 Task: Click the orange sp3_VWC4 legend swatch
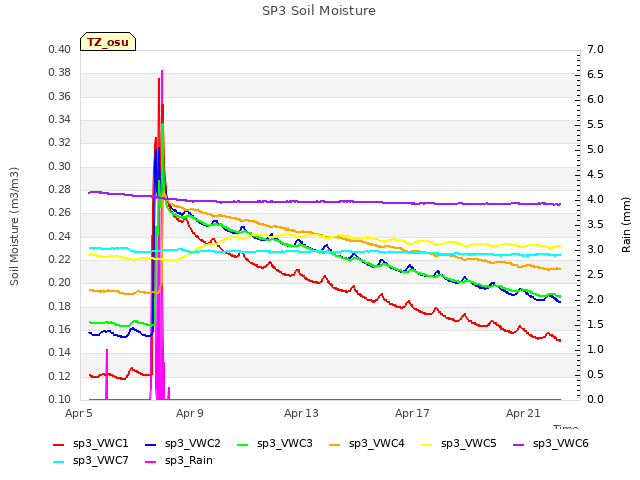click(335, 444)
